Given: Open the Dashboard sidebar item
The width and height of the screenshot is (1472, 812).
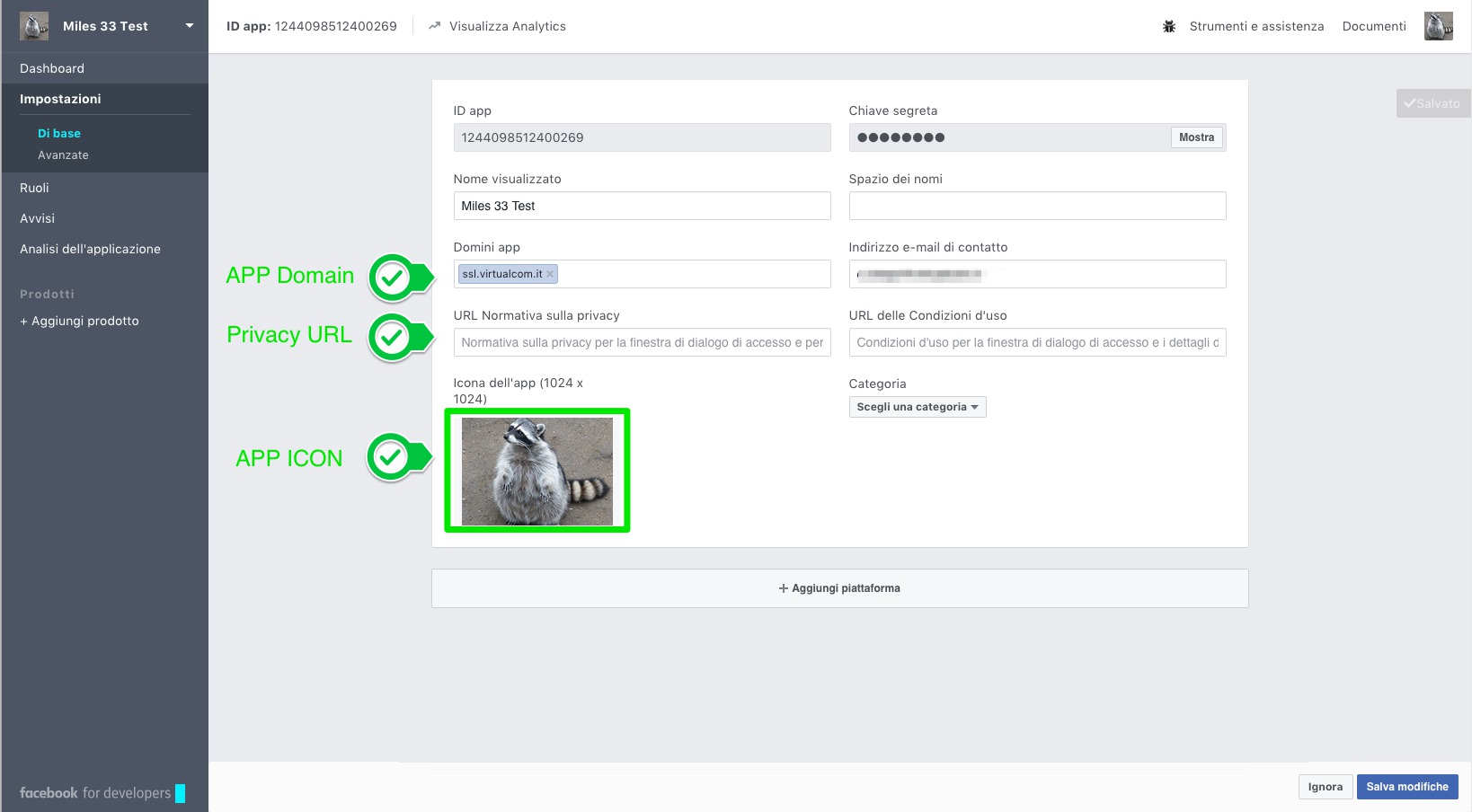Looking at the screenshot, I should [52, 68].
